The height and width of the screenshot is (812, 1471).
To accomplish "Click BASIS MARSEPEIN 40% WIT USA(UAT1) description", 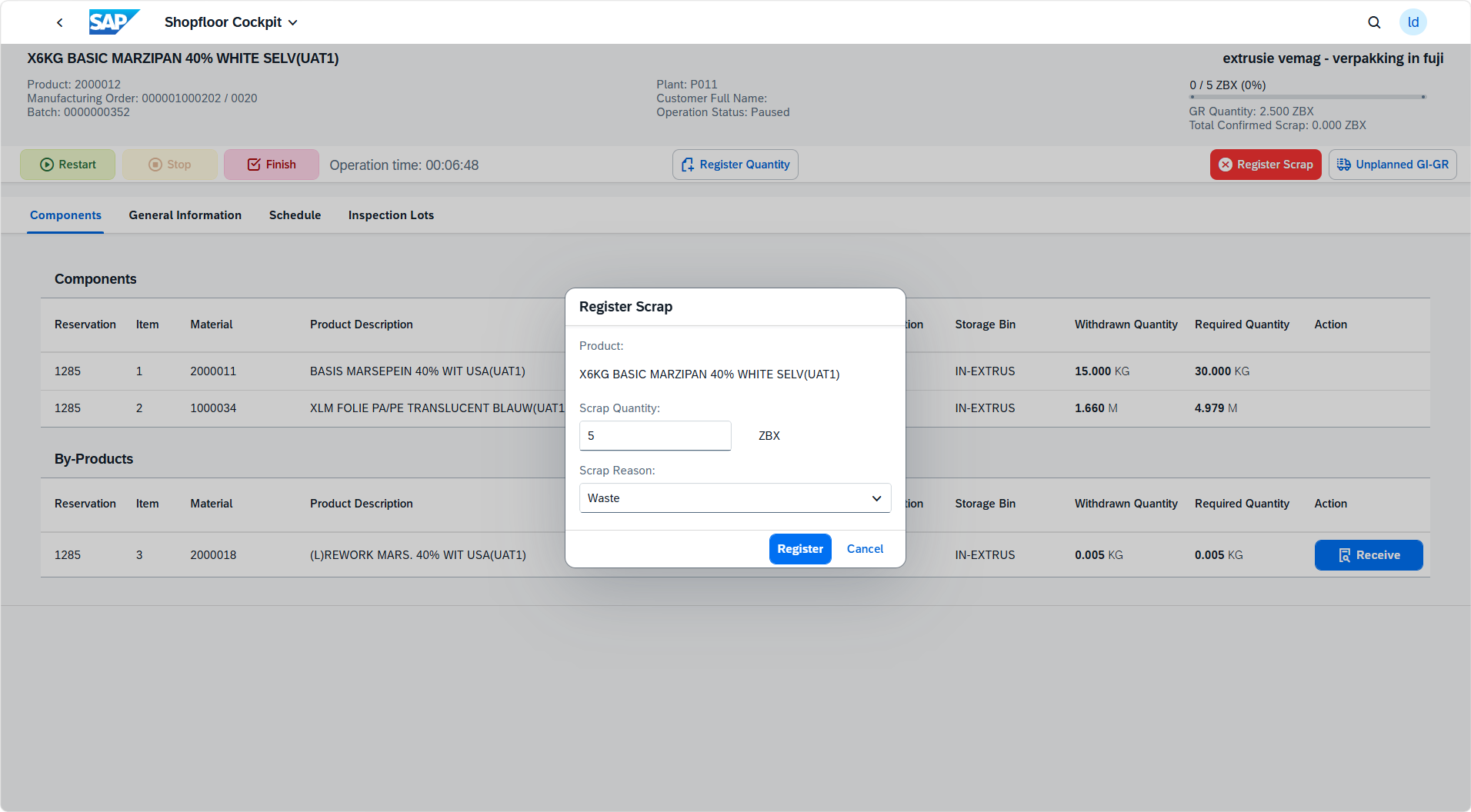I will [x=418, y=371].
